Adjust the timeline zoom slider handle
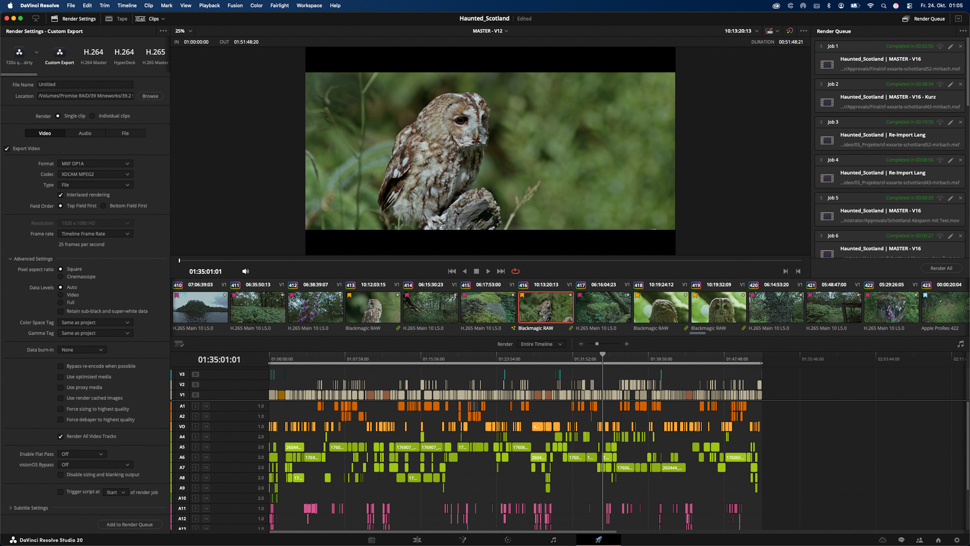970x546 pixels. click(597, 344)
